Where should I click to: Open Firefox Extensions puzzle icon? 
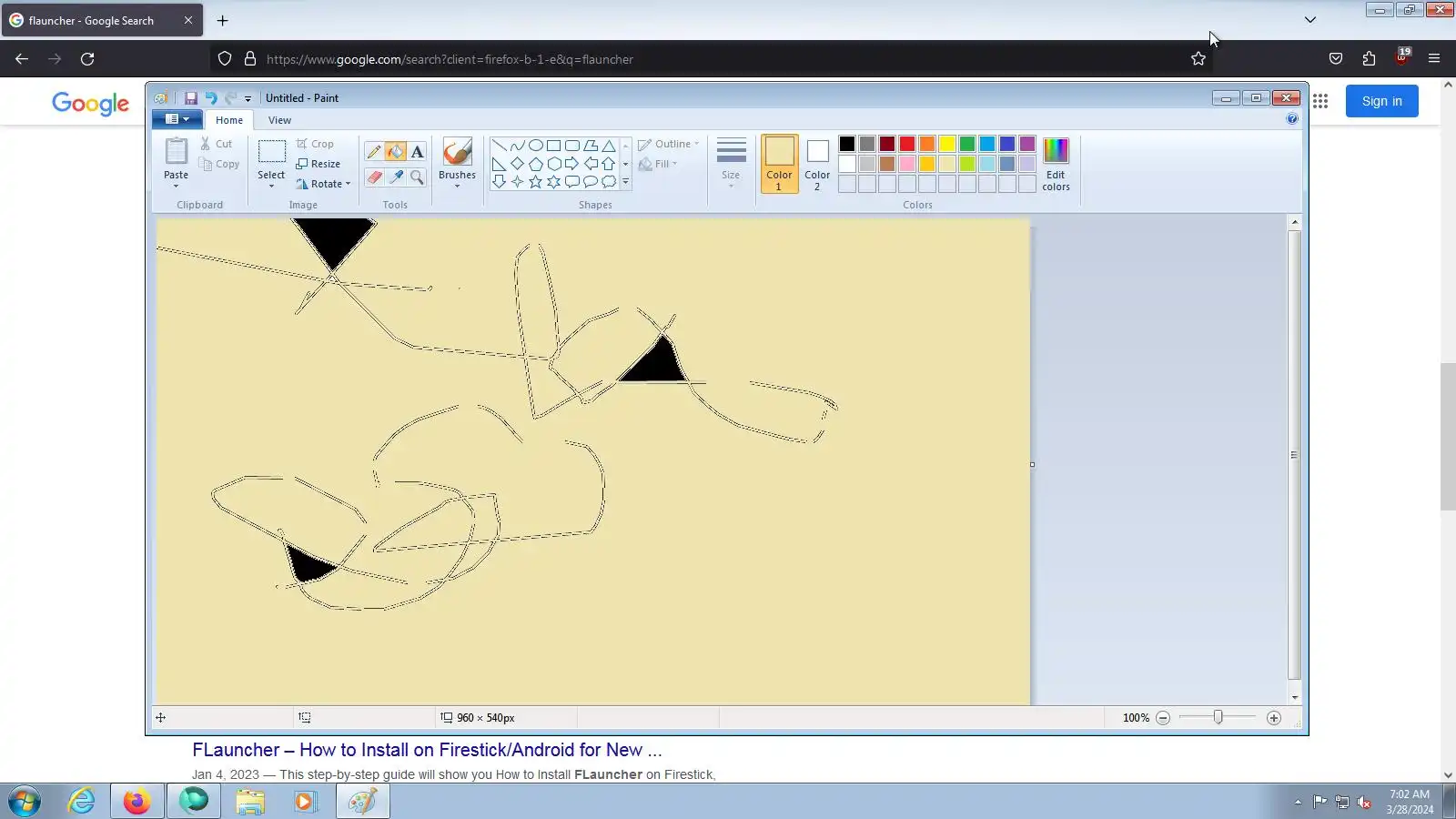(x=1369, y=59)
